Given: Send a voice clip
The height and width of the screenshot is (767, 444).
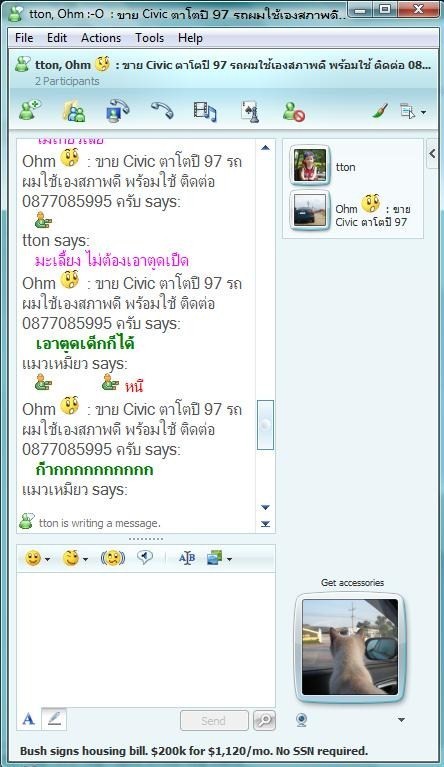Looking at the screenshot, I should pos(145,557).
